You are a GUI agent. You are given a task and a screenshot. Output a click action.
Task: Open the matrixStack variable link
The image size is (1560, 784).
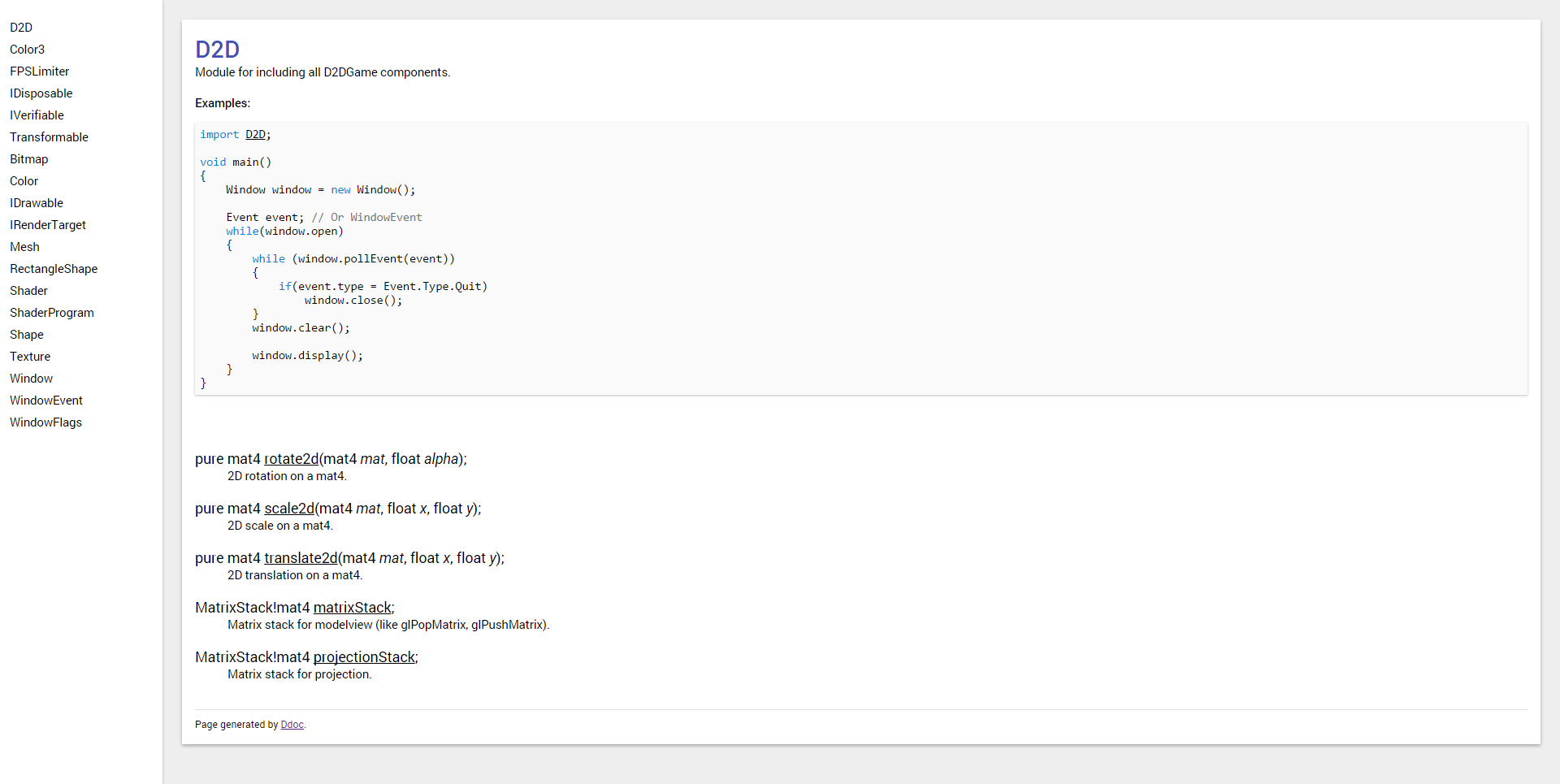coord(353,608)
